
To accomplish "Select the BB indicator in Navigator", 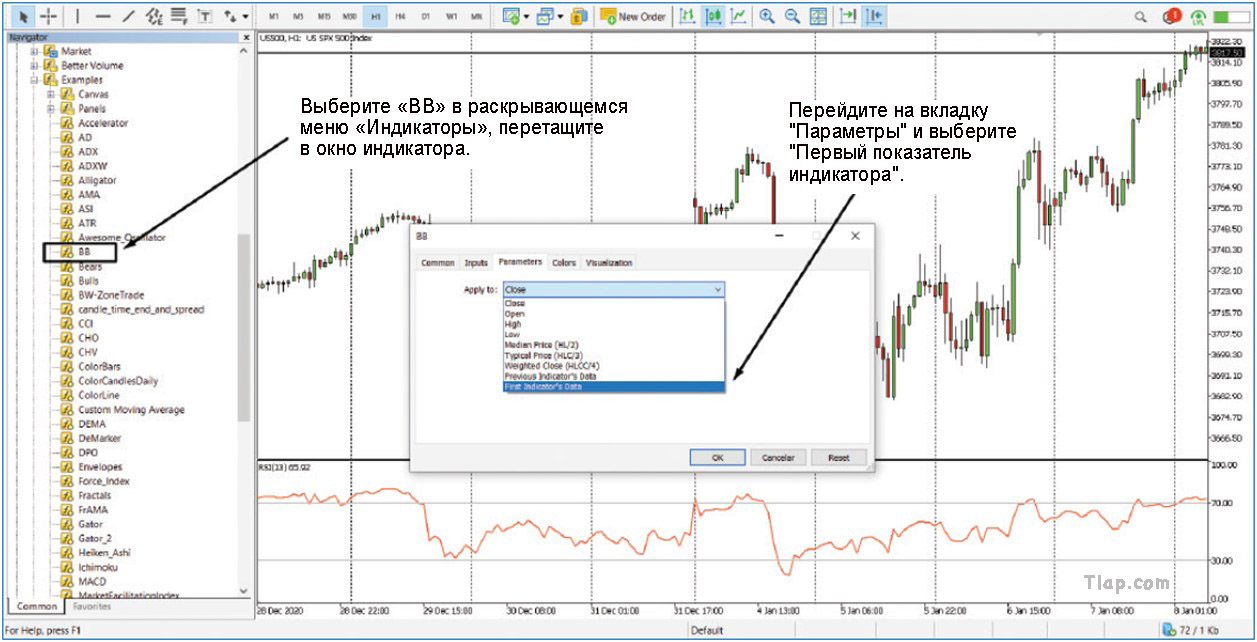I will tap(84, 252).
